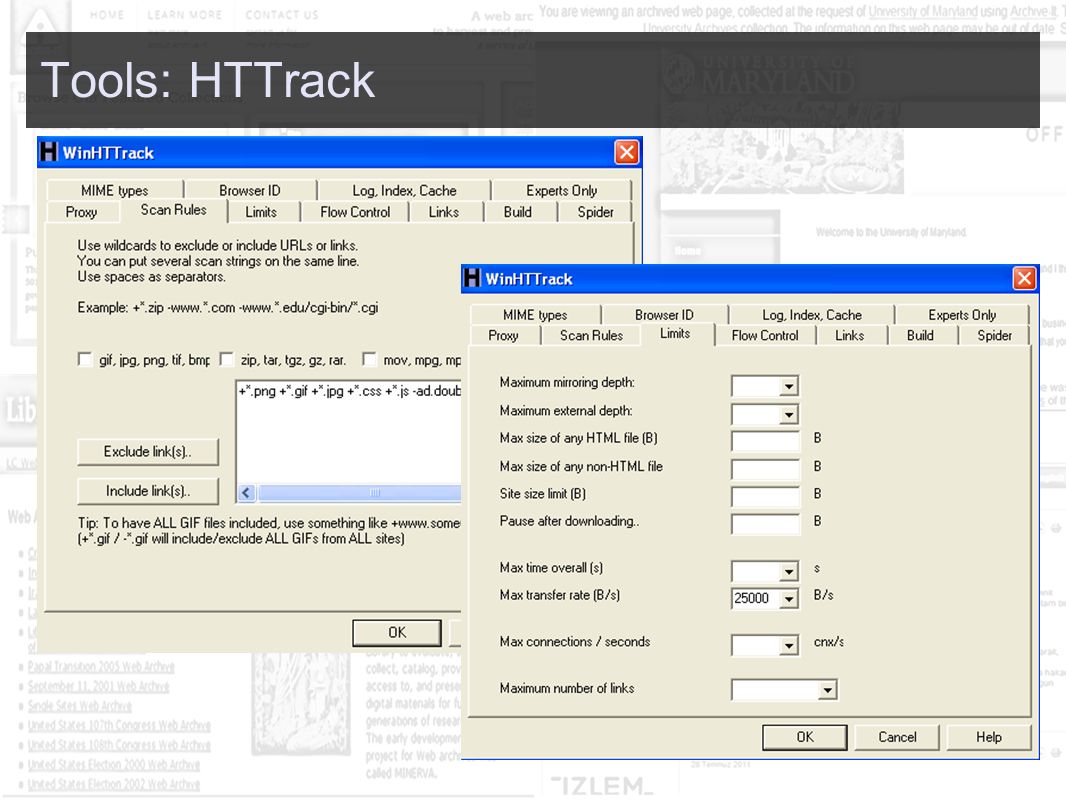Switch to Proxy tab in Limits window
Screen dimensions: 1066x800
click(x=503, y=335)
